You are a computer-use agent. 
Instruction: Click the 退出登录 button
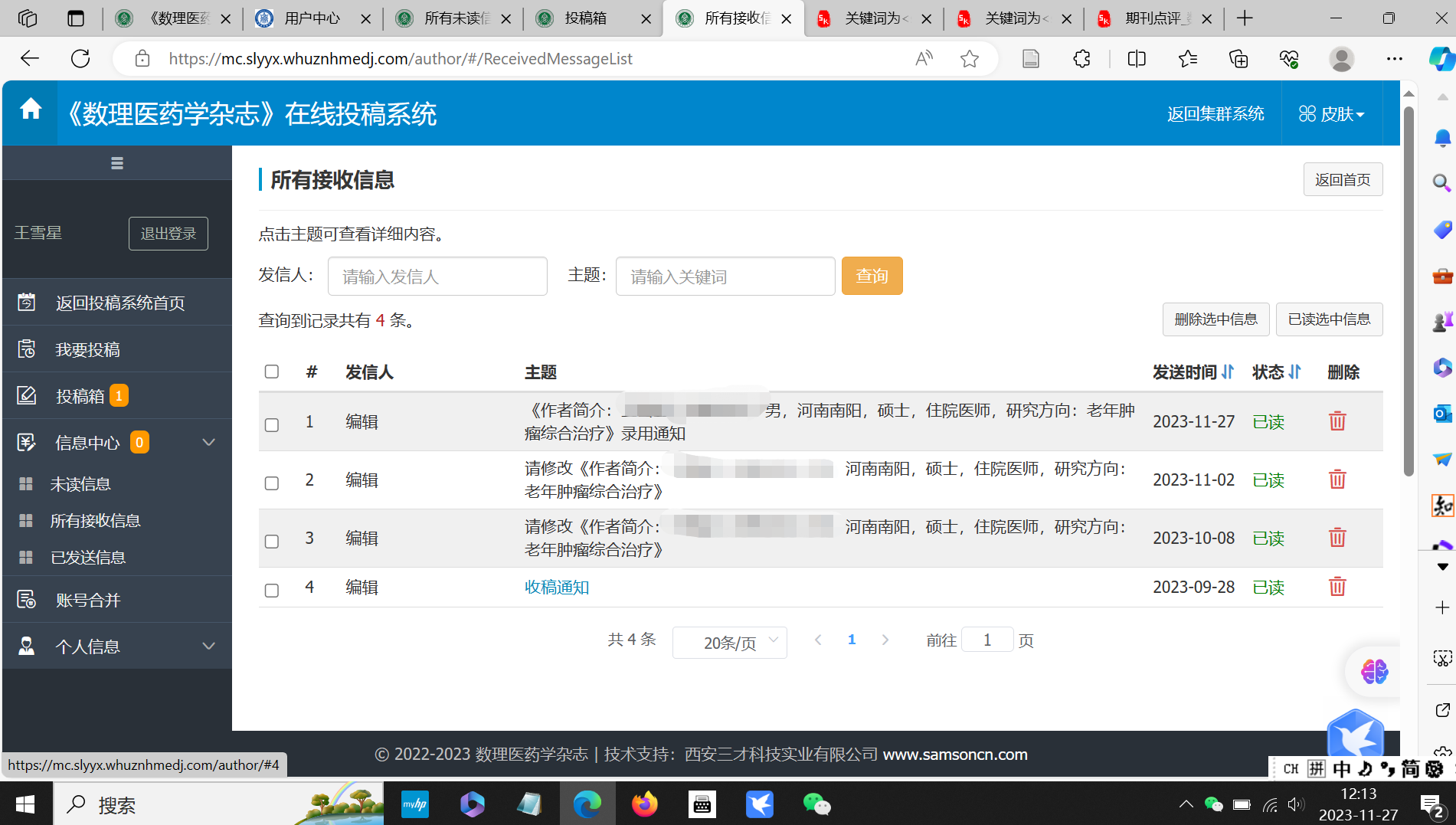[x=169, y=233]
